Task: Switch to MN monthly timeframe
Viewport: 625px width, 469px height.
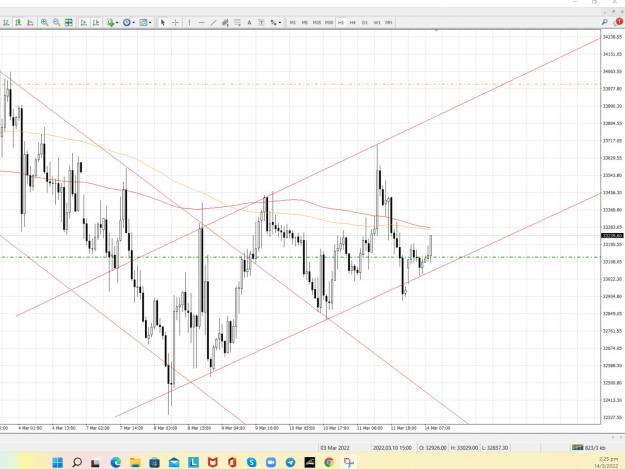Action: 389,23
